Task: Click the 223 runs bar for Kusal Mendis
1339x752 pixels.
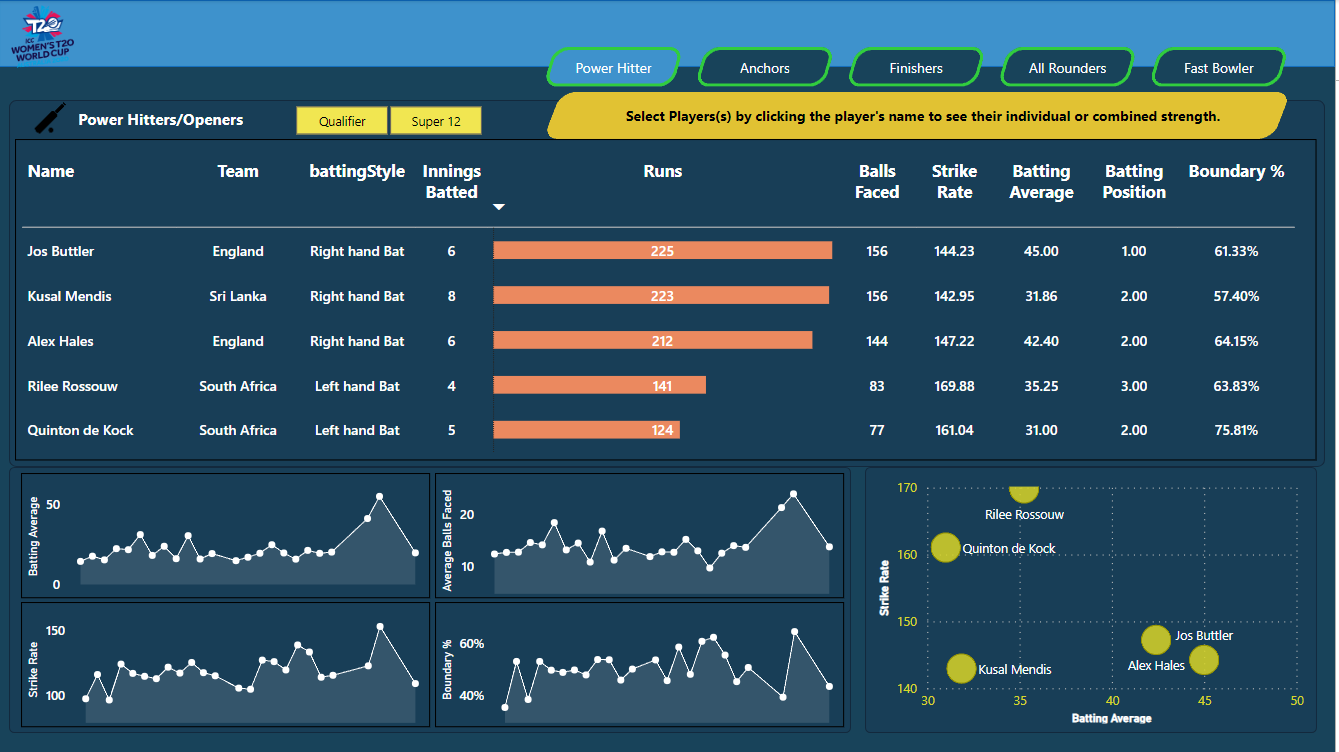Action: (661, 296)
